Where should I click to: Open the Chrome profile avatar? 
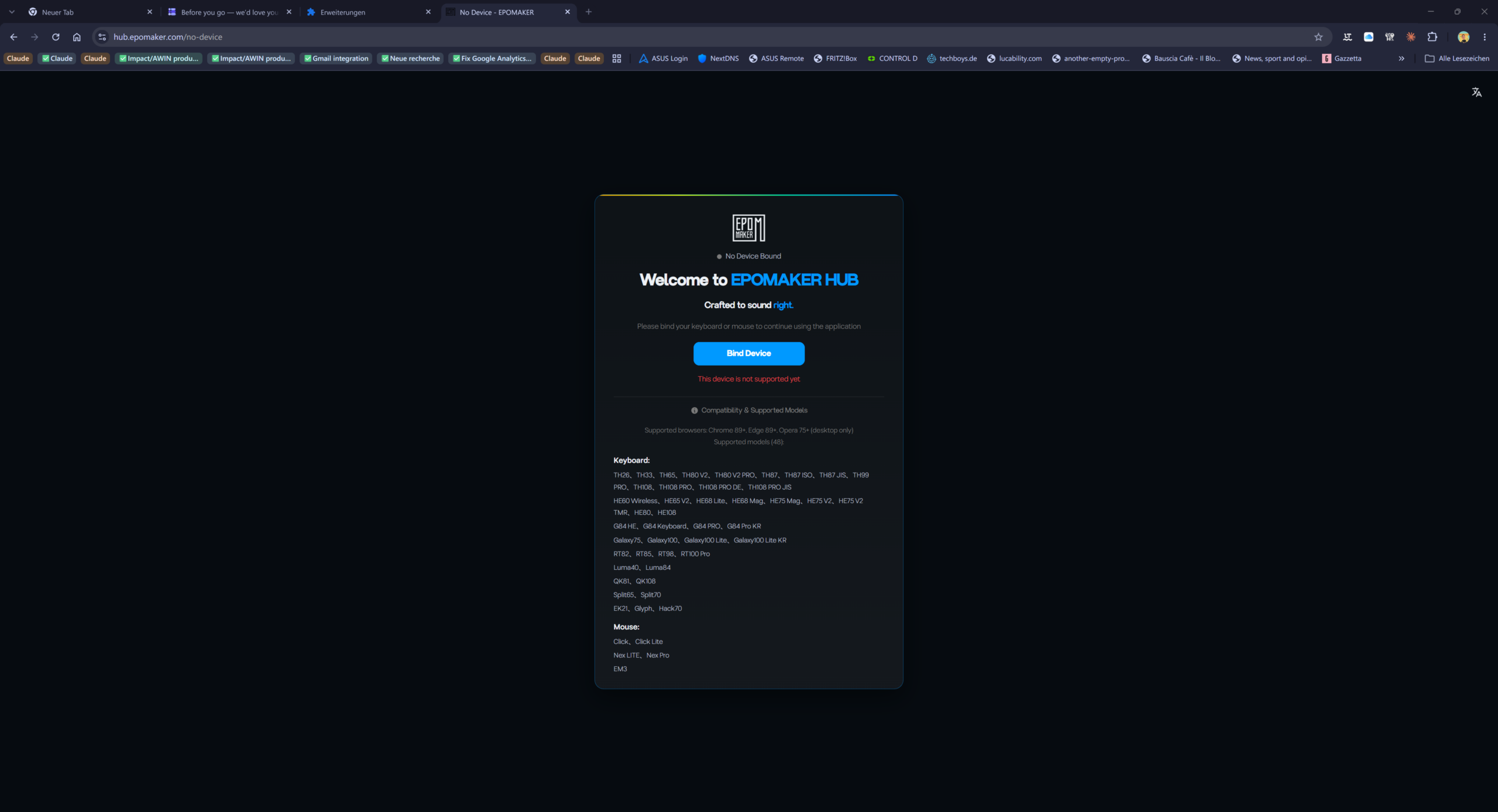tap(1463, 37)
